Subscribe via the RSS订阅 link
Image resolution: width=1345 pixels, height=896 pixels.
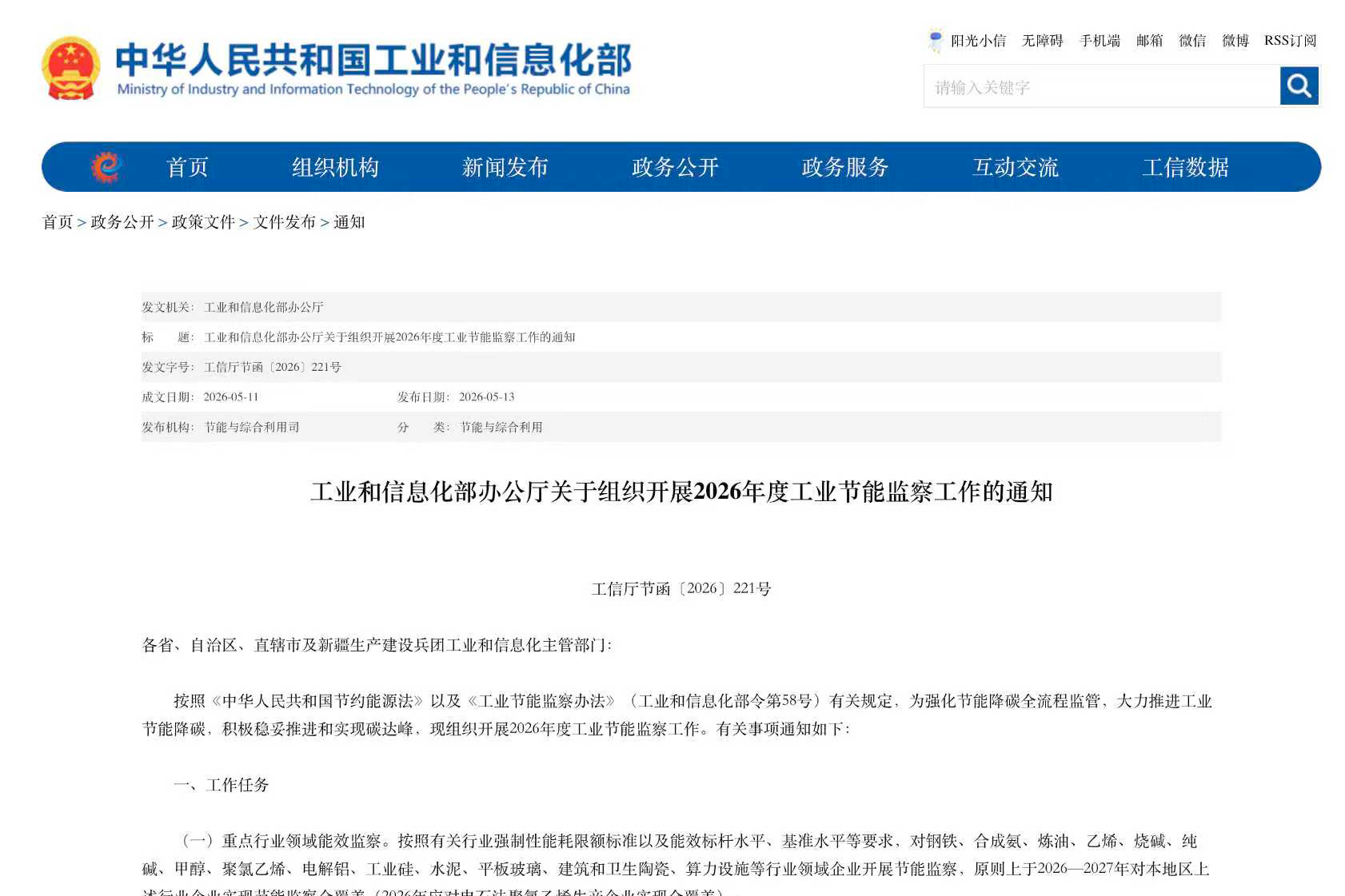1290,41
